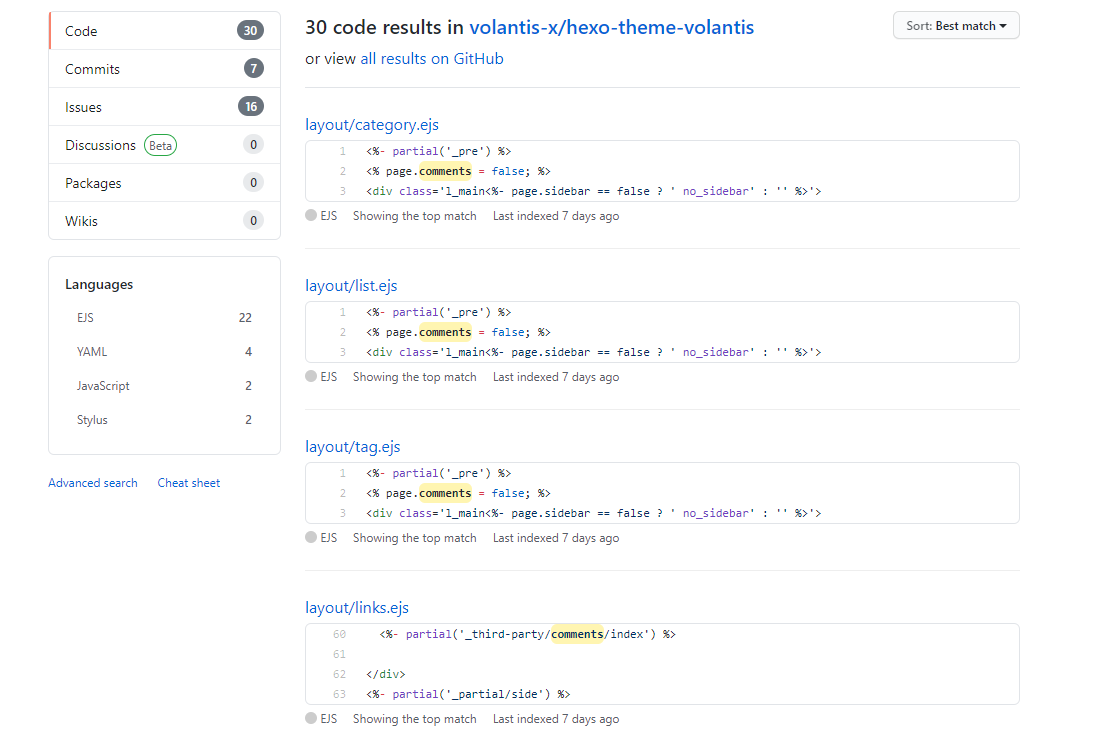
Task: Open the layout/category.ejs file result
Action: point(372,124)
